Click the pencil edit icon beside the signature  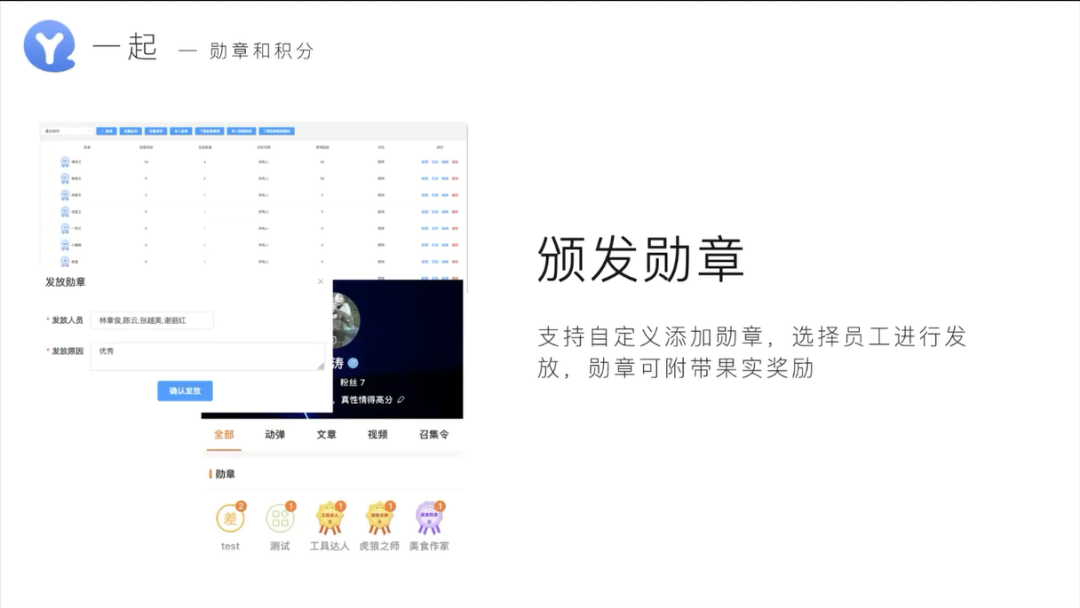401,399
